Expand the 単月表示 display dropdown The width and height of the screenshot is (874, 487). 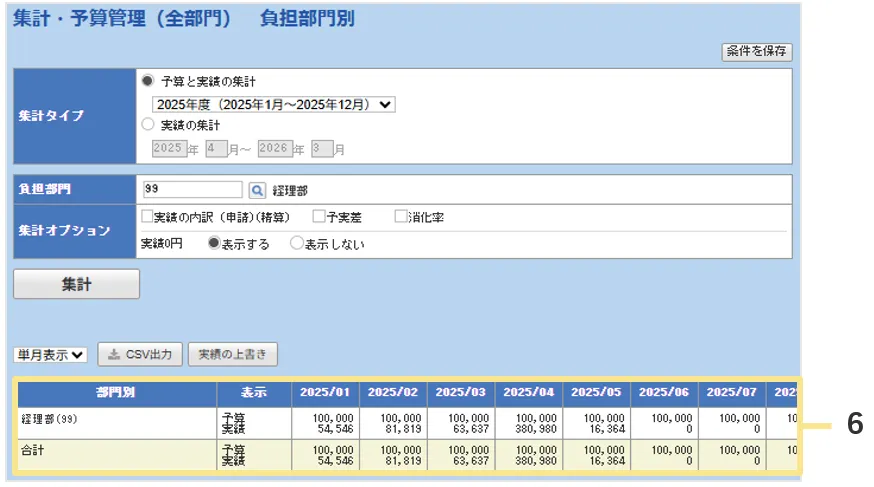pyautogui.click(x=51, y=354)
